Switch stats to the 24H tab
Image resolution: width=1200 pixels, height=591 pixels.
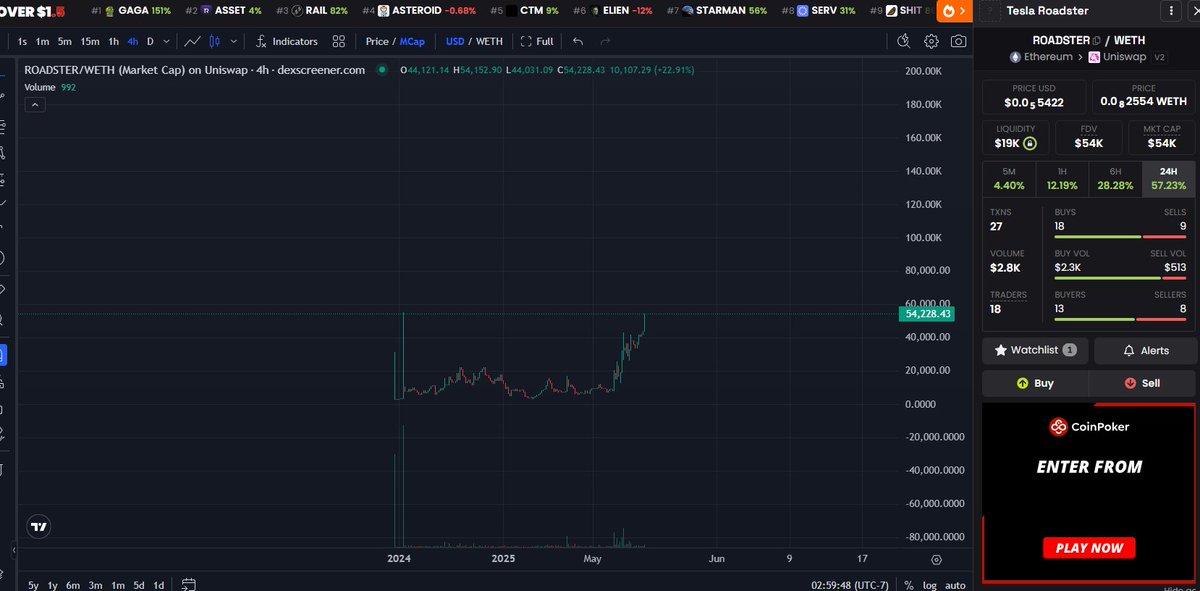click(1169, 178)
